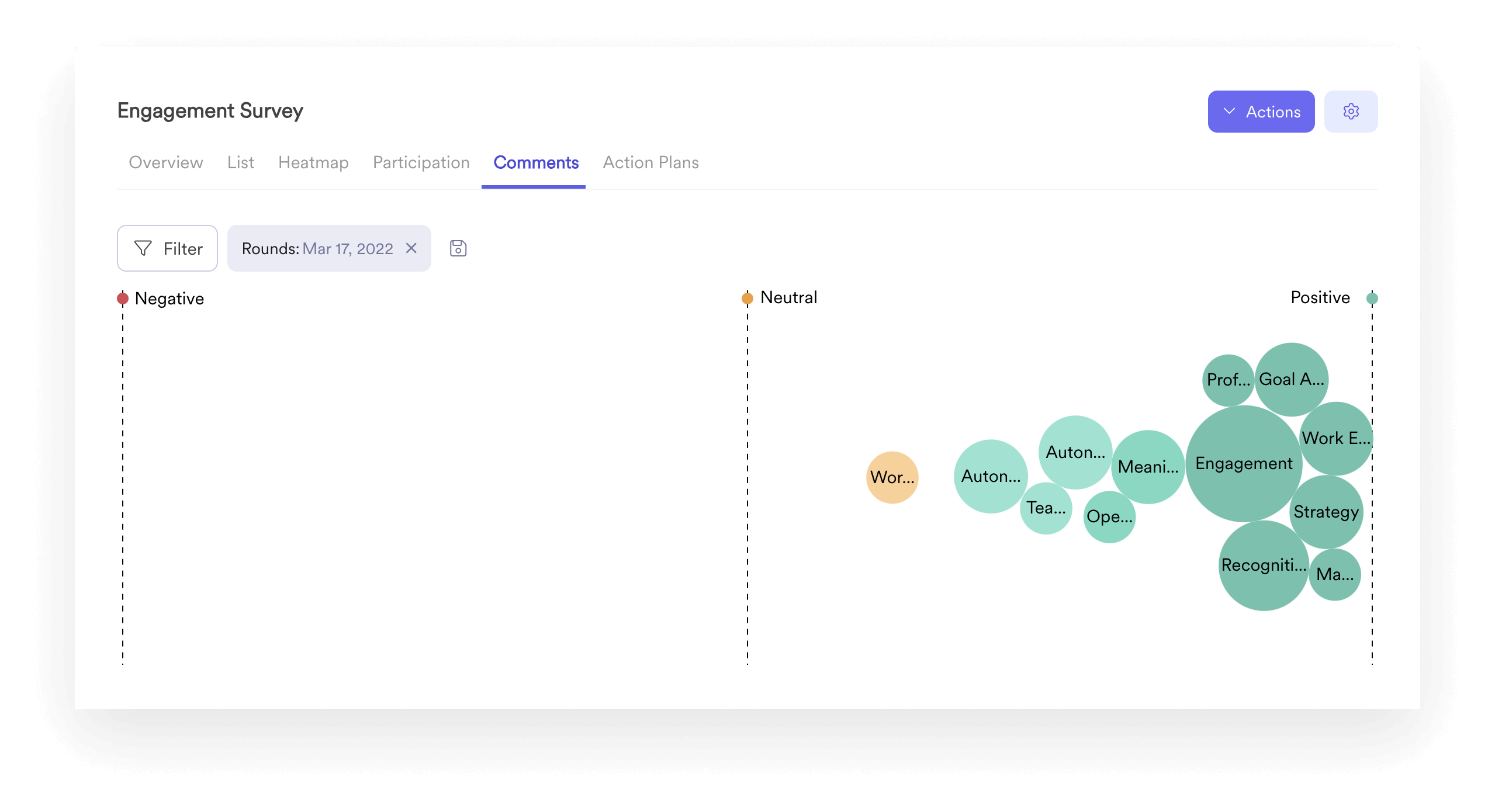This screenshot has height=812, width=1495.
Task: Remove the Mar 17, 2022 rounds filter
Action: point(413,248)
